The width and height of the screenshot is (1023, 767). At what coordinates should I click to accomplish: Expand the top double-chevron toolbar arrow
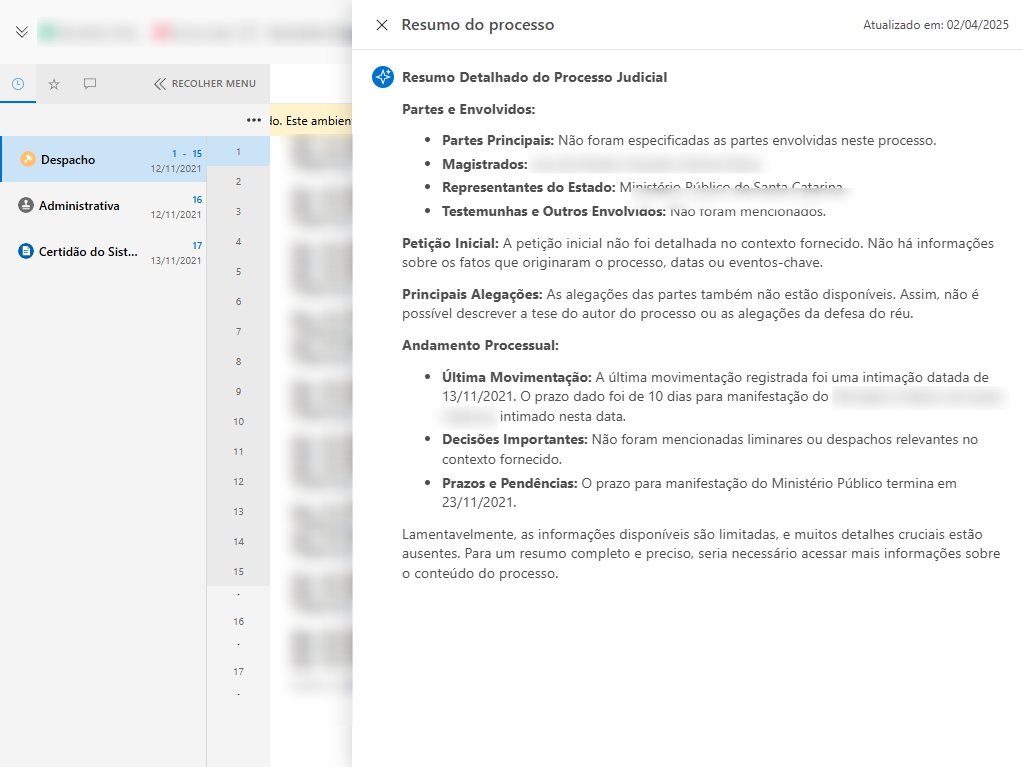coord(22,32)
